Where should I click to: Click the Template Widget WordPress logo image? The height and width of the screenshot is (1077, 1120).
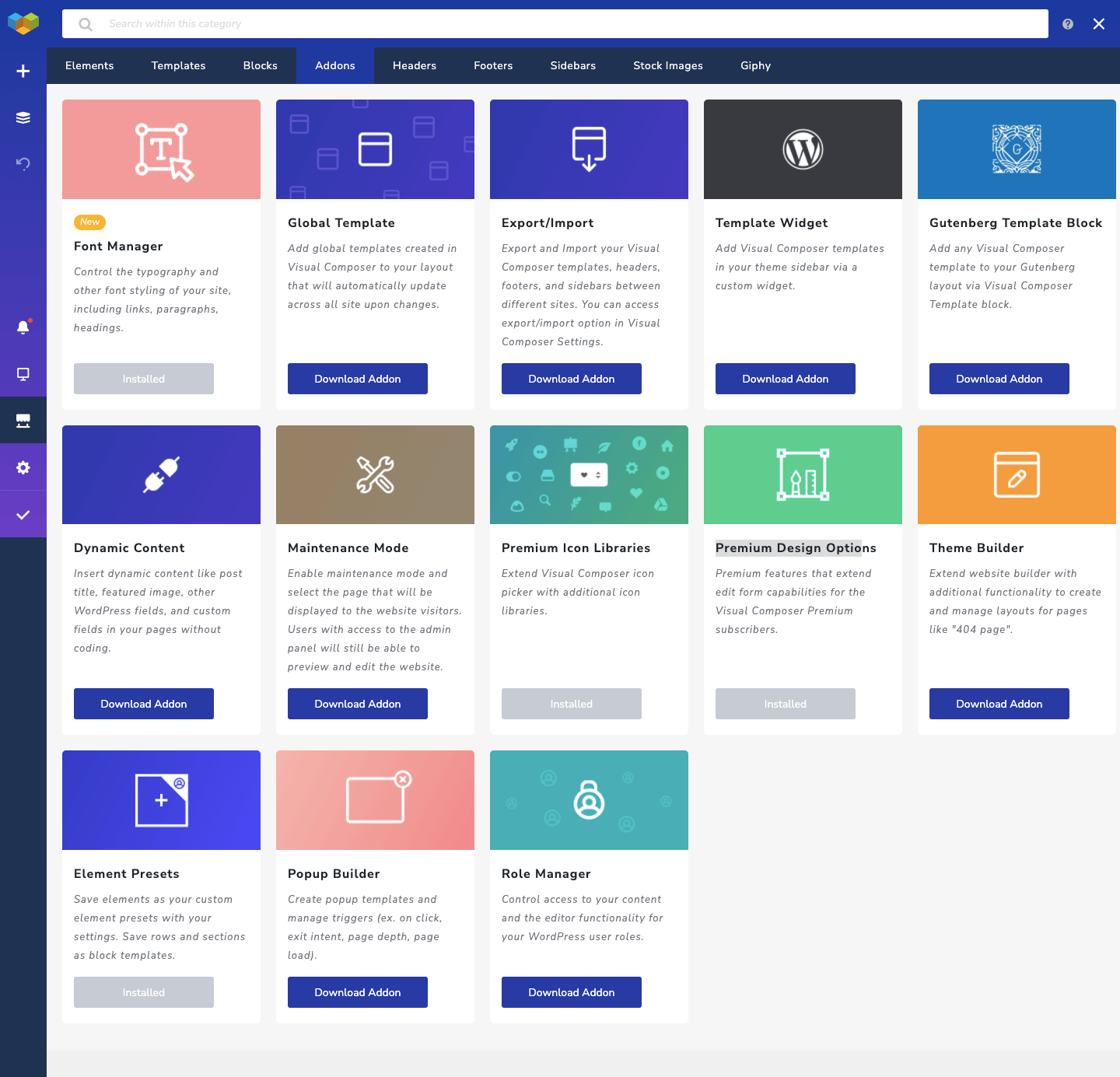point(803,149)
